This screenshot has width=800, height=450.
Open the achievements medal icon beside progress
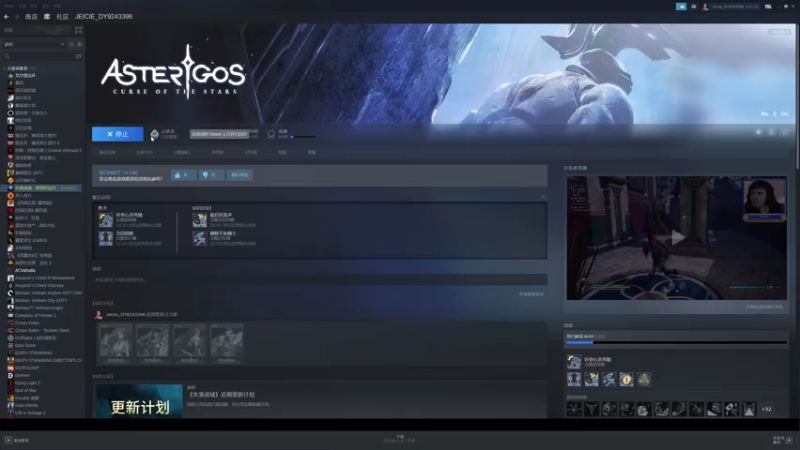271,134
